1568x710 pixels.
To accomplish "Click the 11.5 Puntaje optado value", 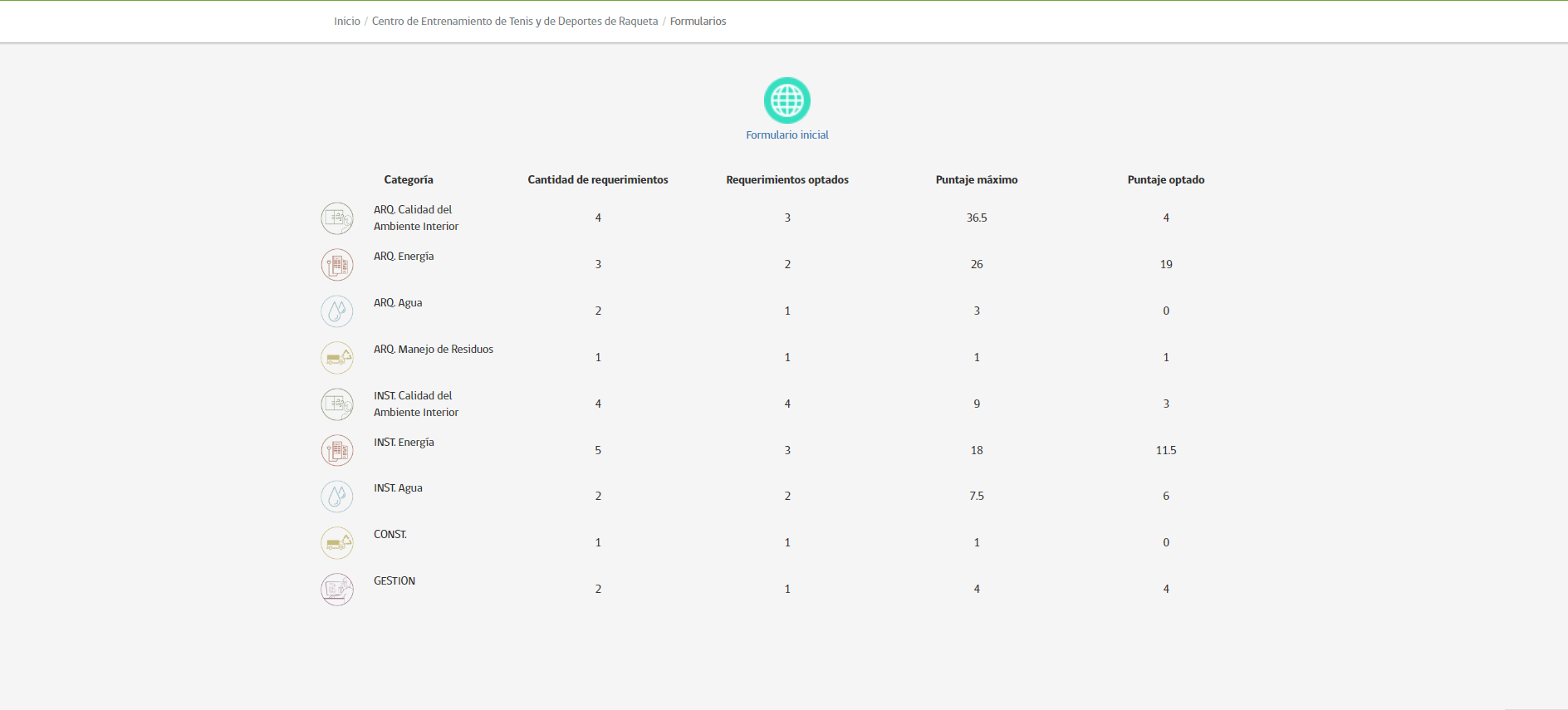I will click(1166, 450).
